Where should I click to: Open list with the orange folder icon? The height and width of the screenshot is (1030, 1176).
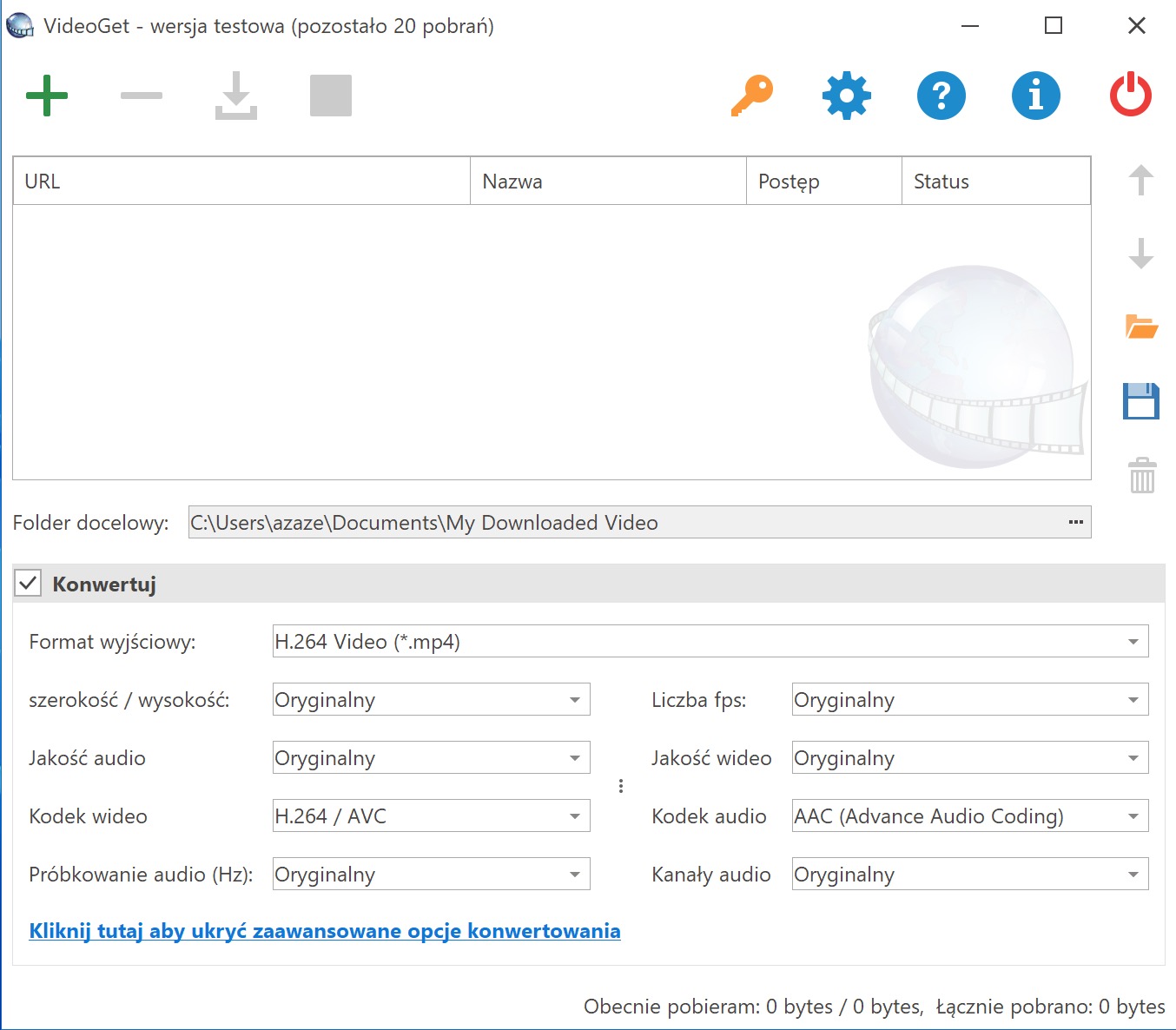click(x=1141, y=327)
